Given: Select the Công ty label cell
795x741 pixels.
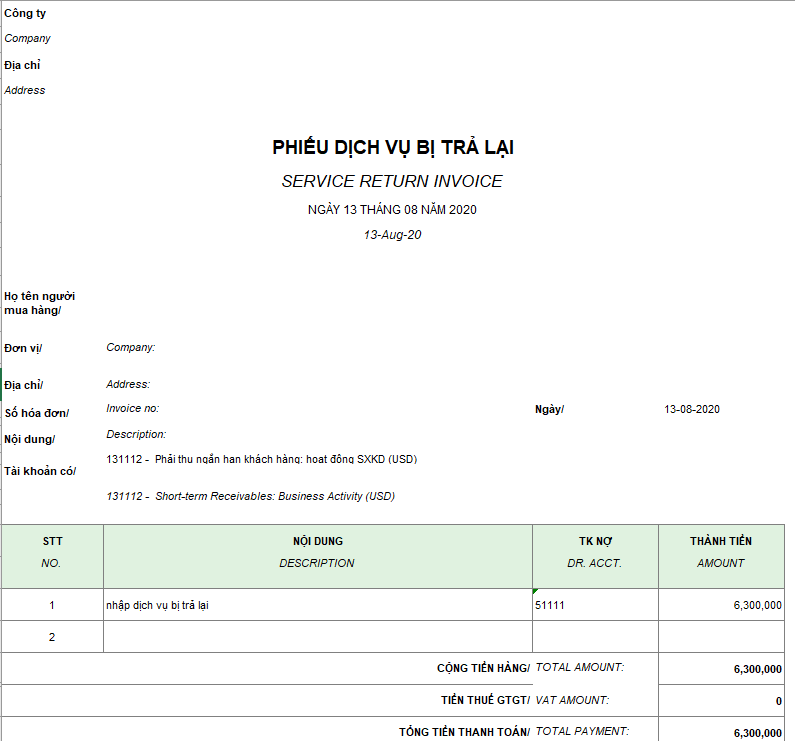Looking at the screenshot, I should coord(25,14).
